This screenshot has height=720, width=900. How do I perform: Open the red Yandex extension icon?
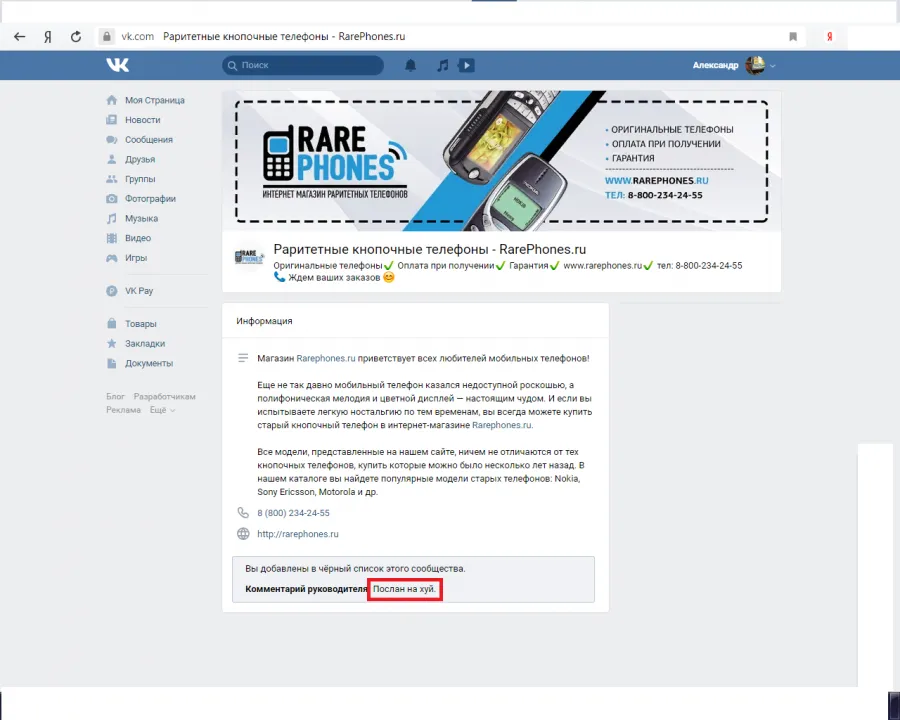829,37
